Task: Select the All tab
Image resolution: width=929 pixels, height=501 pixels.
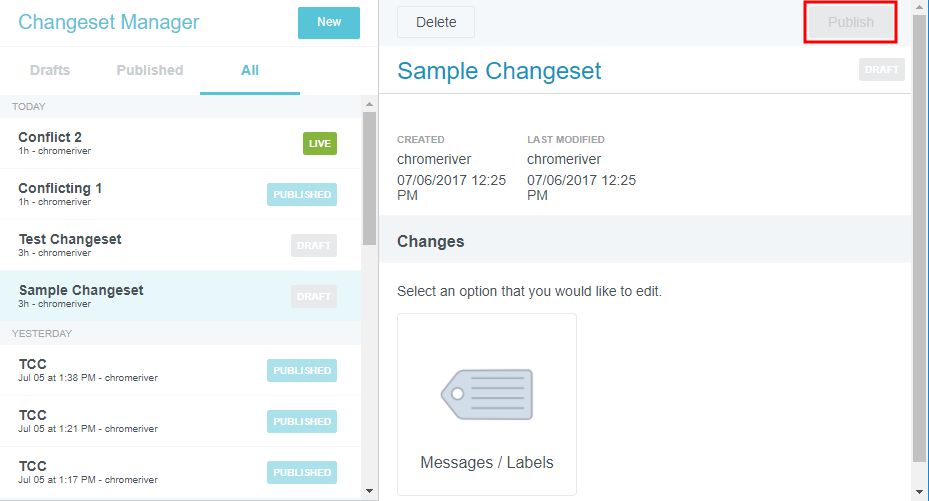Action: (250, 70)
